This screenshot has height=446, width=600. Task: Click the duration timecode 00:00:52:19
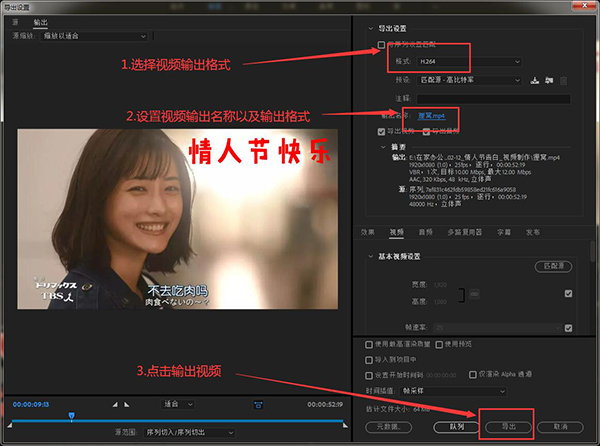325,404
